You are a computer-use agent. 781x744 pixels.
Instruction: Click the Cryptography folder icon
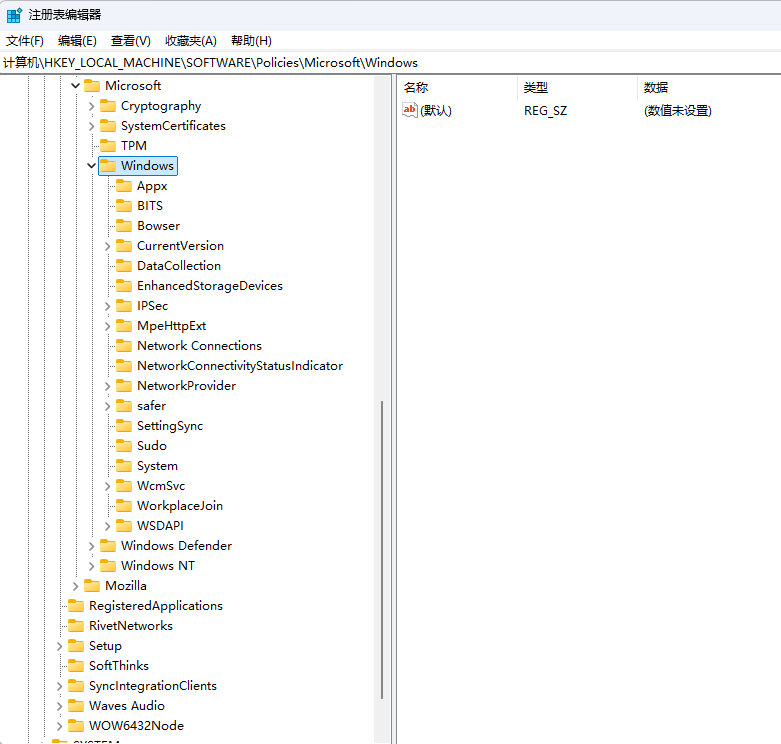(108, 106)
